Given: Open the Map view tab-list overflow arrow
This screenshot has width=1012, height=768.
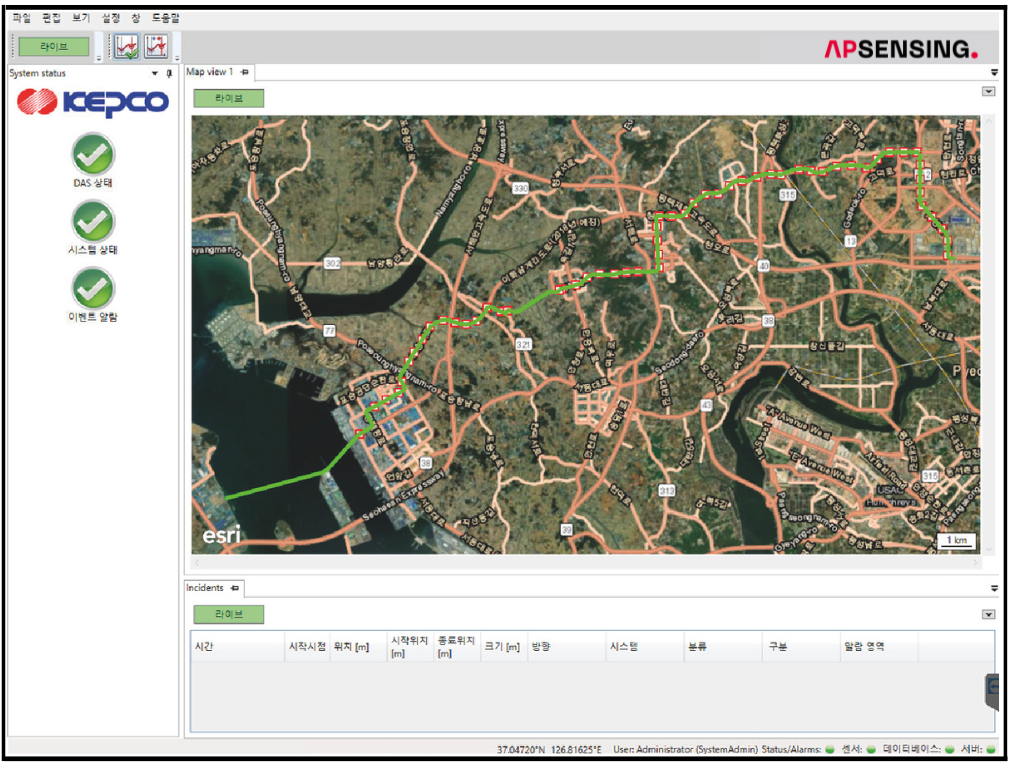Looking at the screenshot, I should coord(995,72).
